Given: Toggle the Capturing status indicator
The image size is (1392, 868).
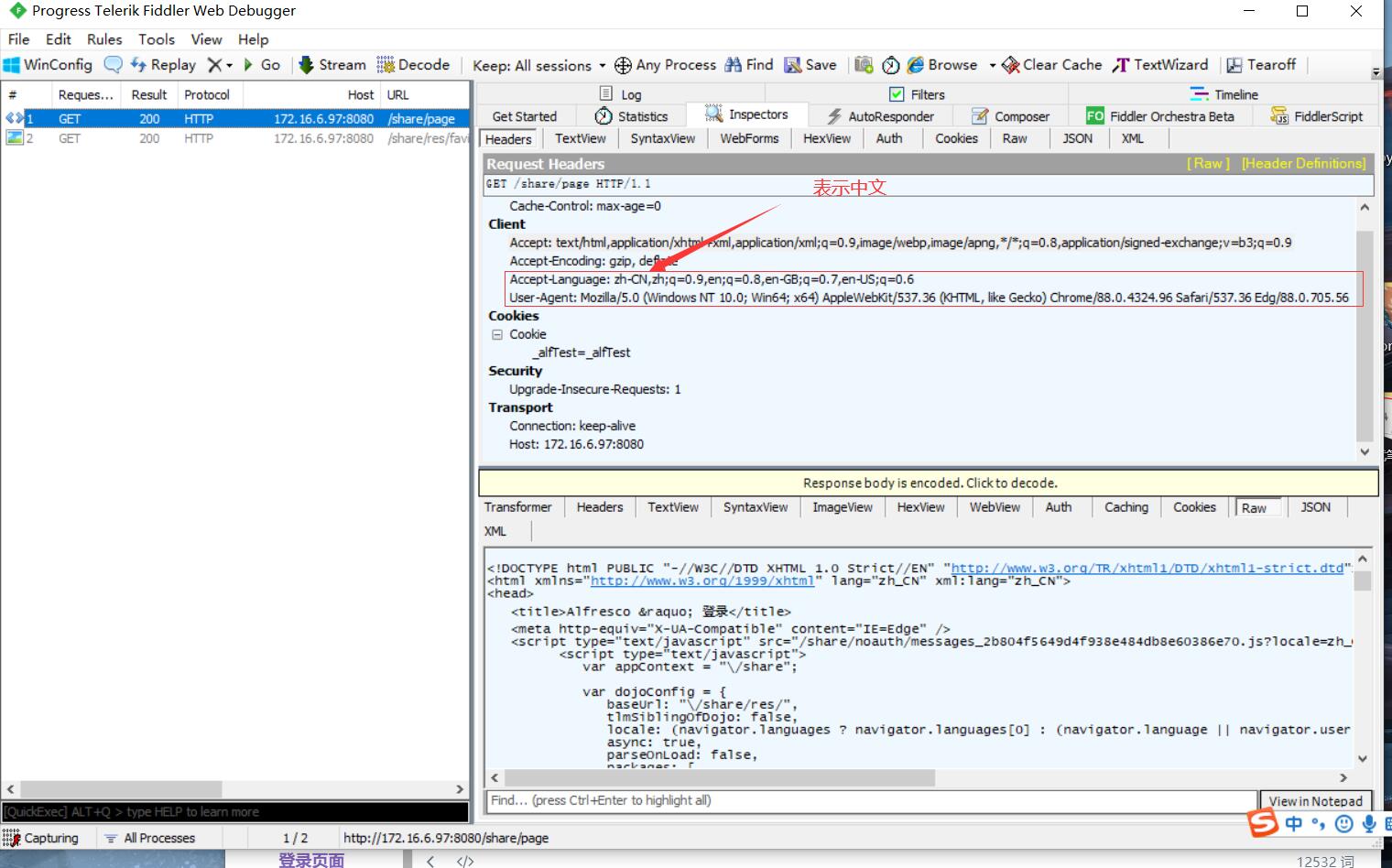Looking at the screenshot, I should (x=41, y=838).
